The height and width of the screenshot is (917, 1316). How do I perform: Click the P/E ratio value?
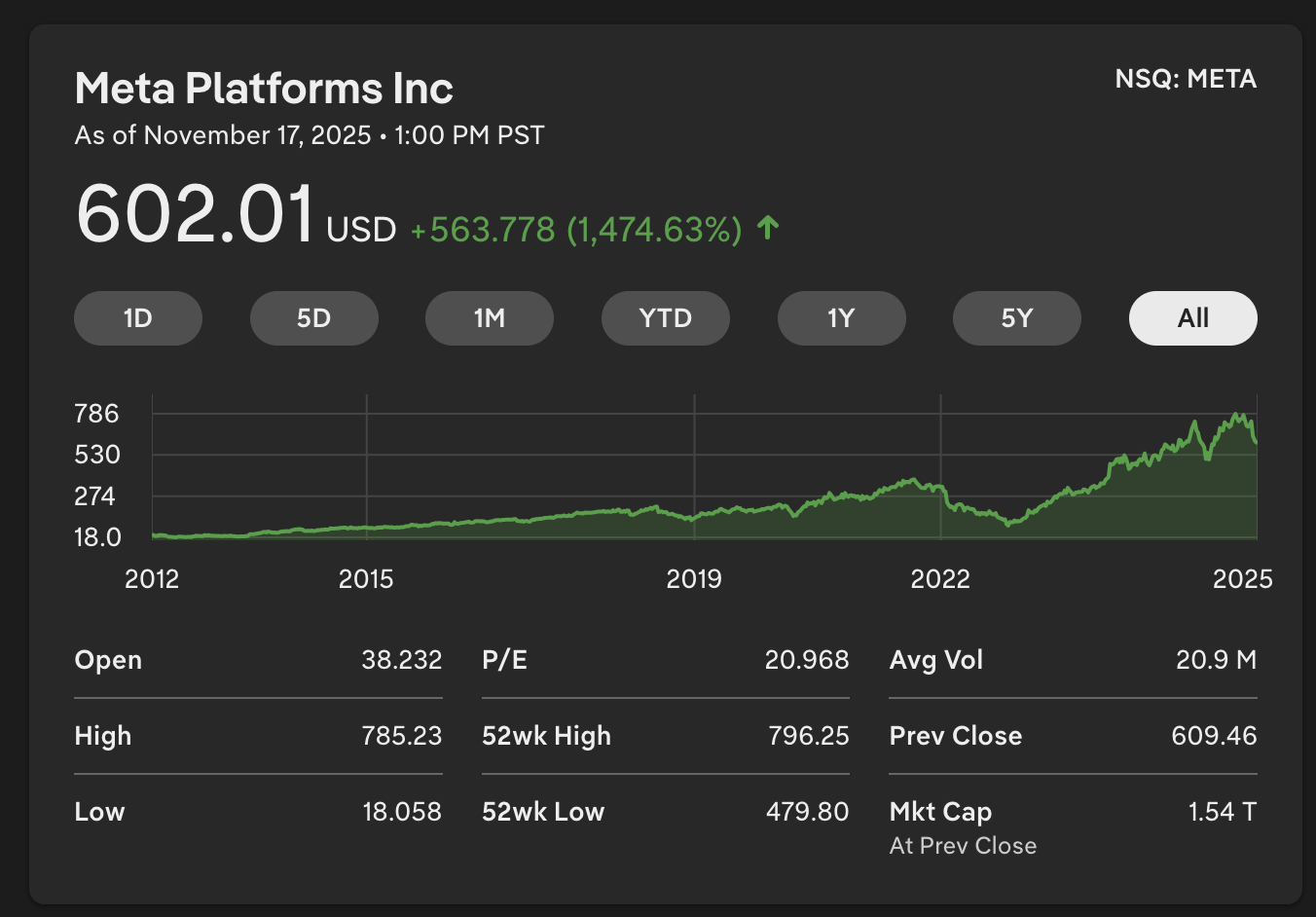tap(806, 660)
